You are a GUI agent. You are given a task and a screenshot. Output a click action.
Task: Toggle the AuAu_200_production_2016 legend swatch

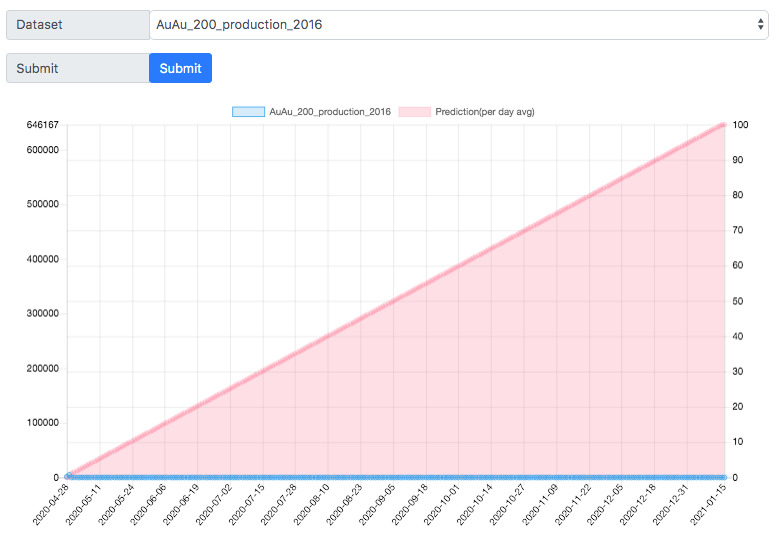tap(248, 112)
